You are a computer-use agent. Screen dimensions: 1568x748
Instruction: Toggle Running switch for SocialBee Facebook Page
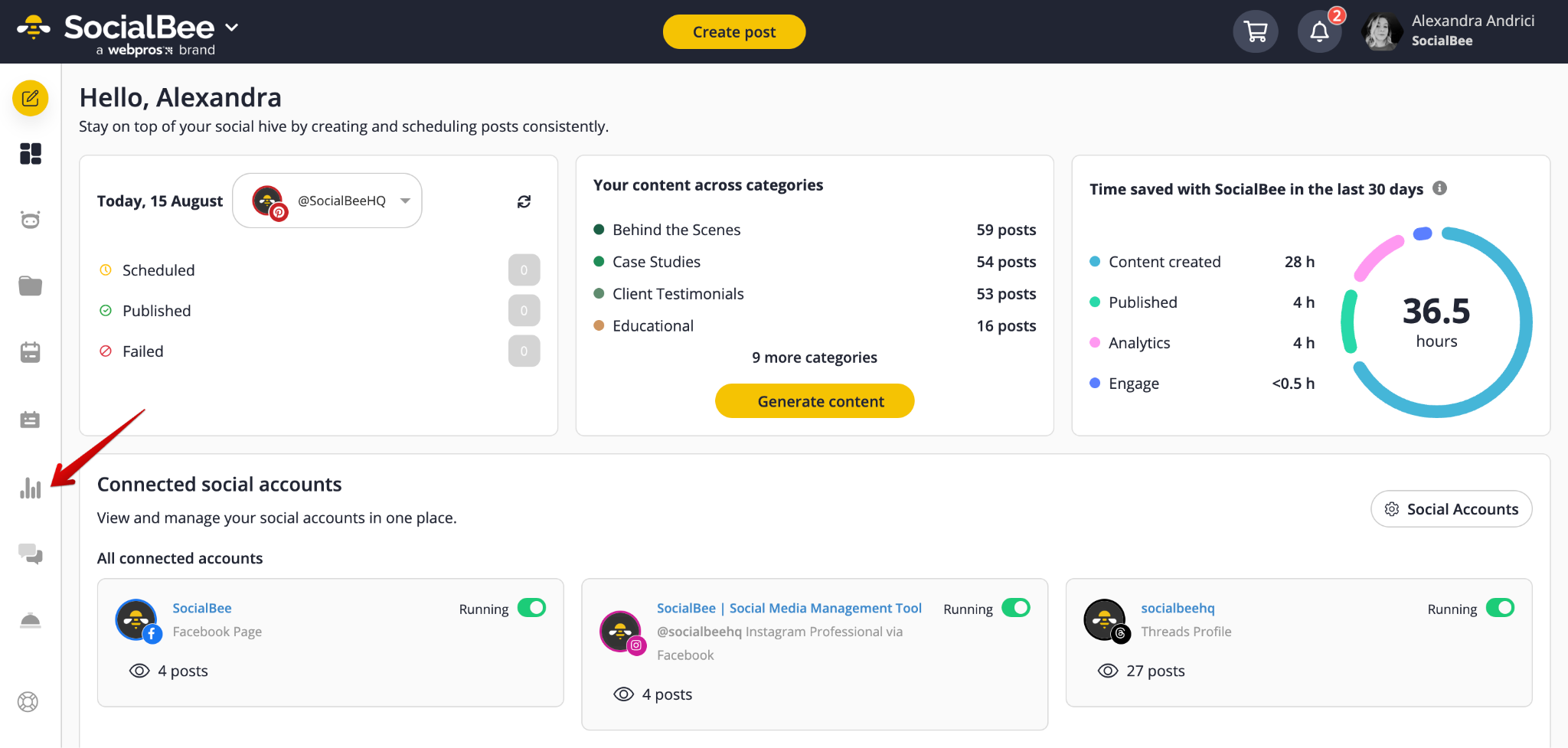532,608
